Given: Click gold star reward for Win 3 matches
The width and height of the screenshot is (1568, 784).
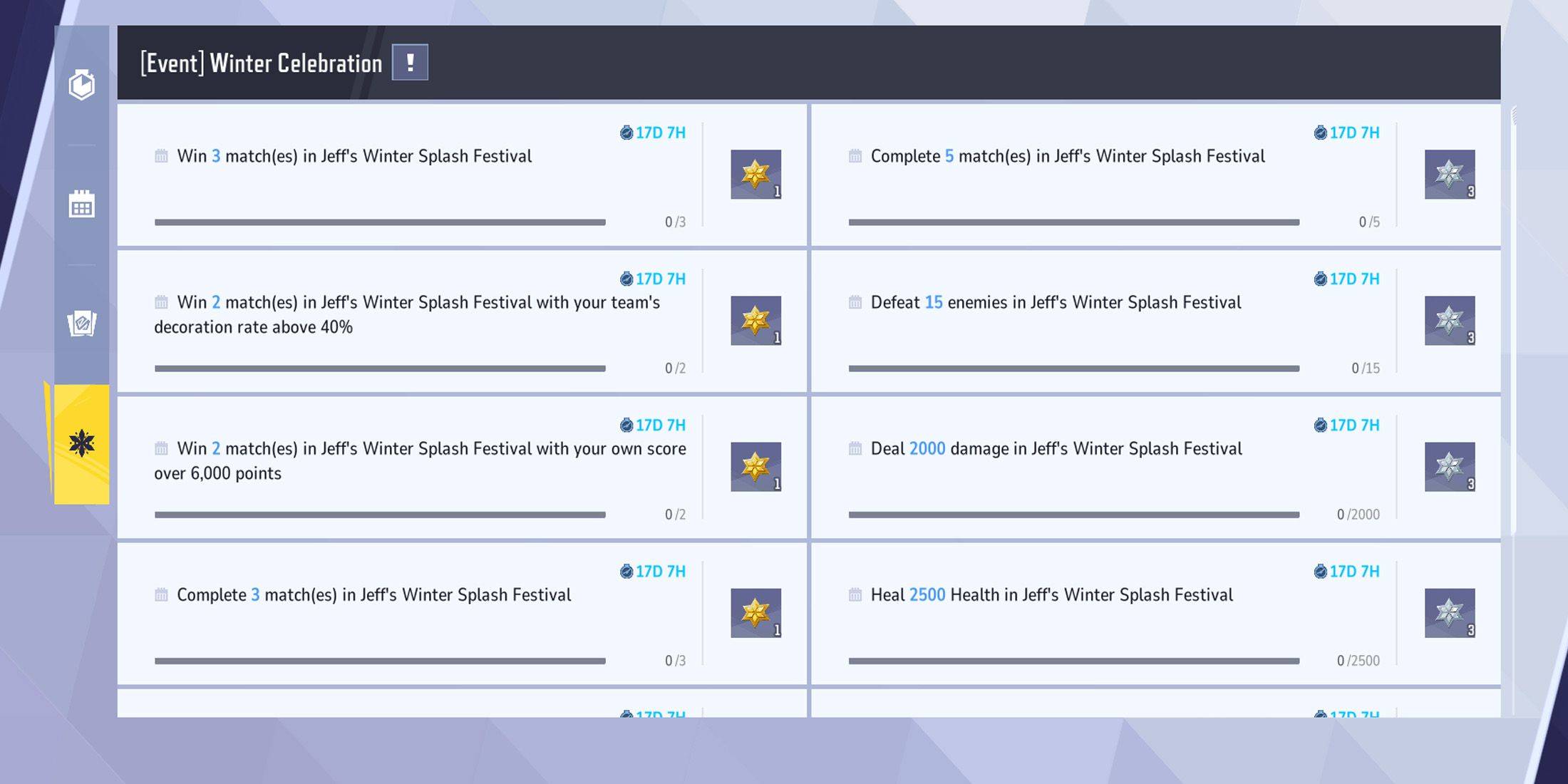Looking at the screenshot, I should [x=755, y=174].
